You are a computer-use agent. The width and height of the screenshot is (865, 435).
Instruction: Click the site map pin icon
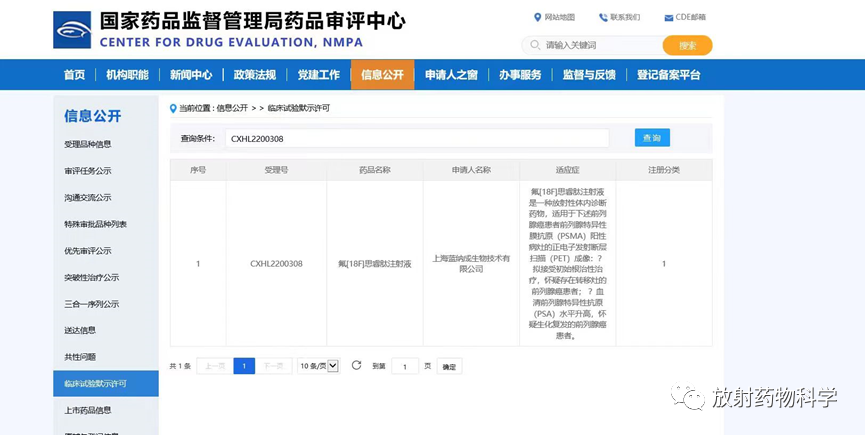537,17
